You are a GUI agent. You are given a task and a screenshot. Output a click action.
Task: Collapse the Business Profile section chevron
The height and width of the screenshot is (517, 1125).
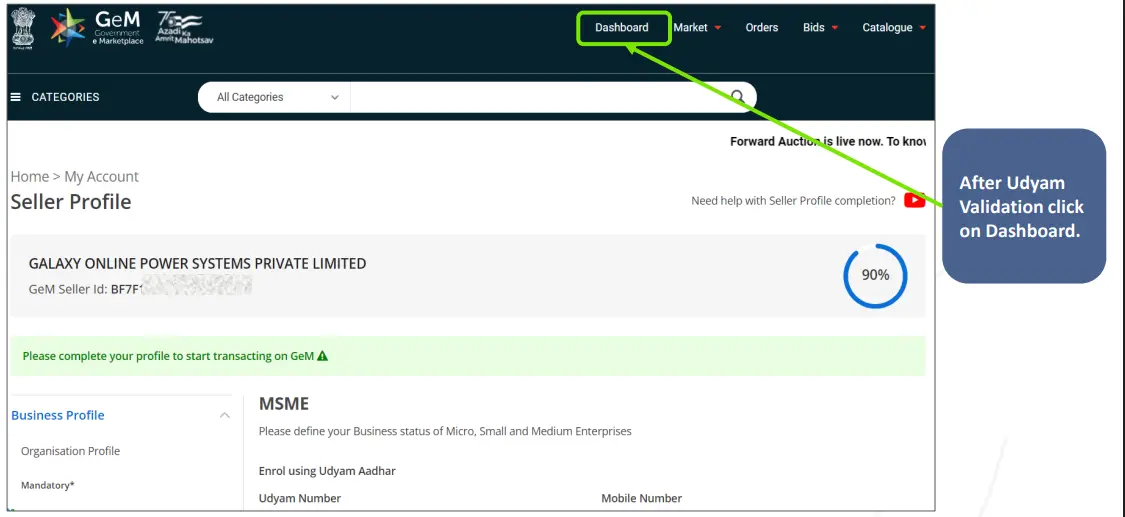pos(225,415)
